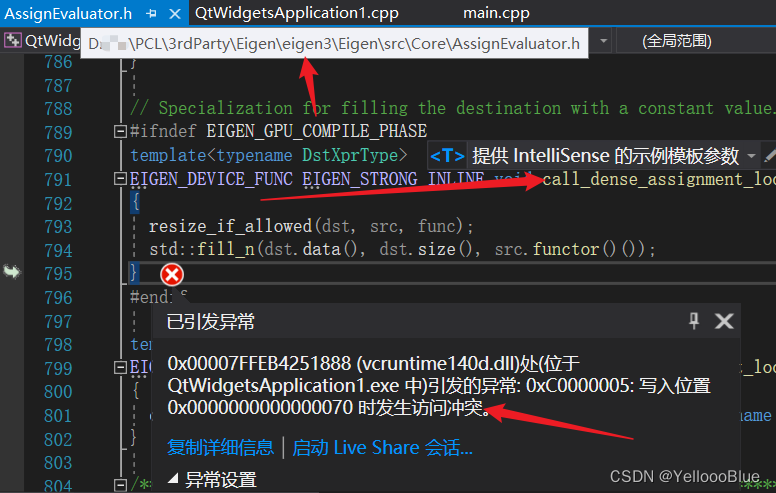776x493 pixels.
Task: Switch to main.cpp tab
Action: [496, 13]
